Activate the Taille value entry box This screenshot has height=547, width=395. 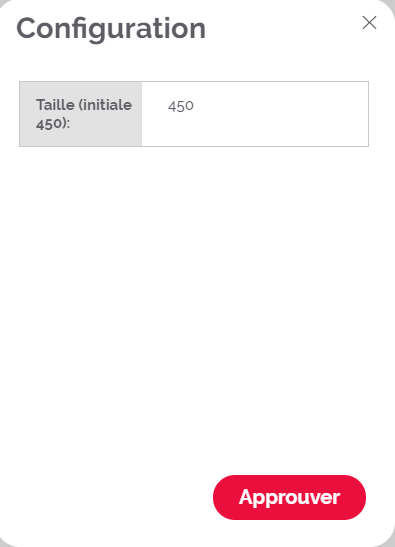(x=255, y=114)
